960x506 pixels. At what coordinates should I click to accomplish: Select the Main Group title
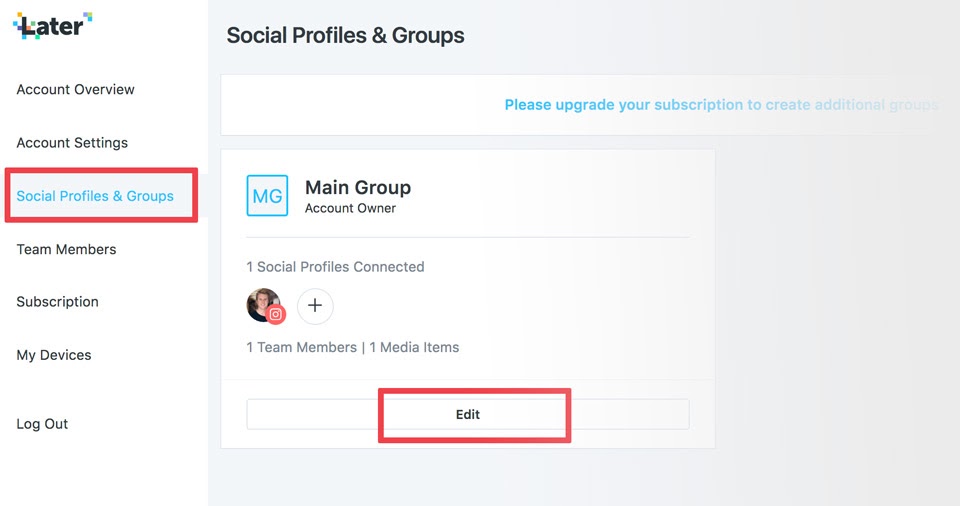[358, 187]
